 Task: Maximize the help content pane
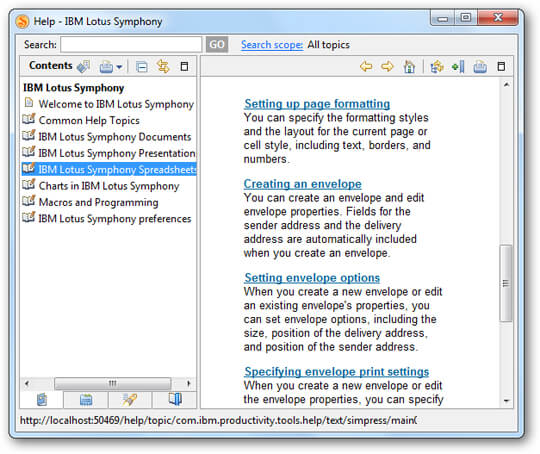(501, 66)
